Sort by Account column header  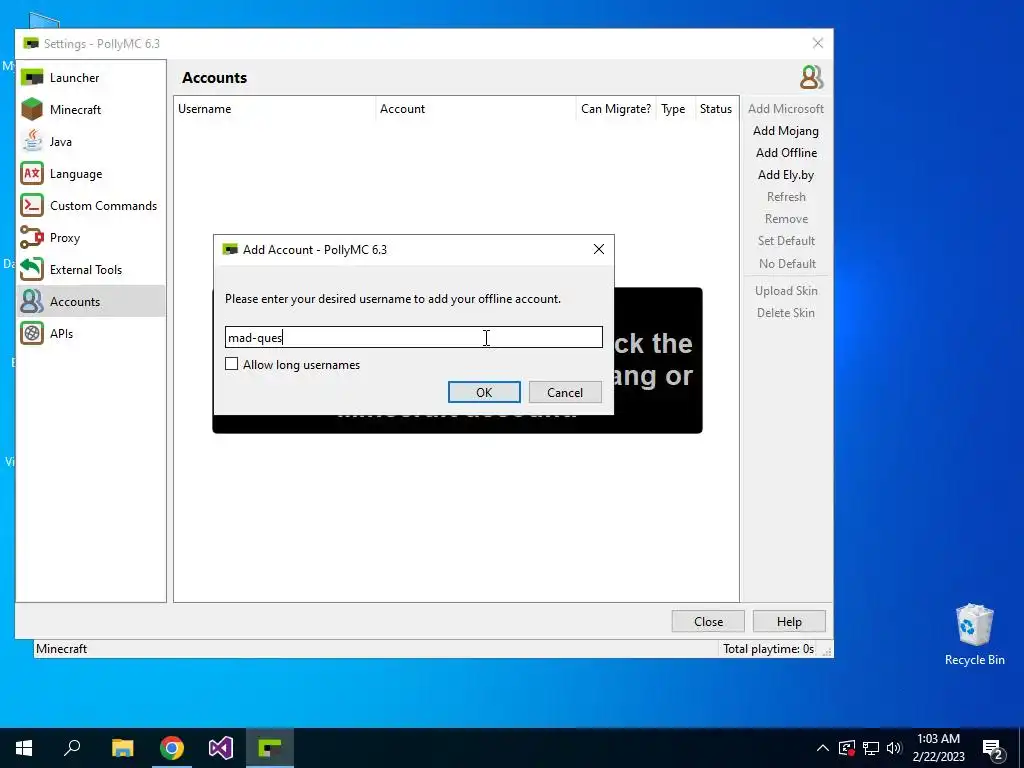476,109
